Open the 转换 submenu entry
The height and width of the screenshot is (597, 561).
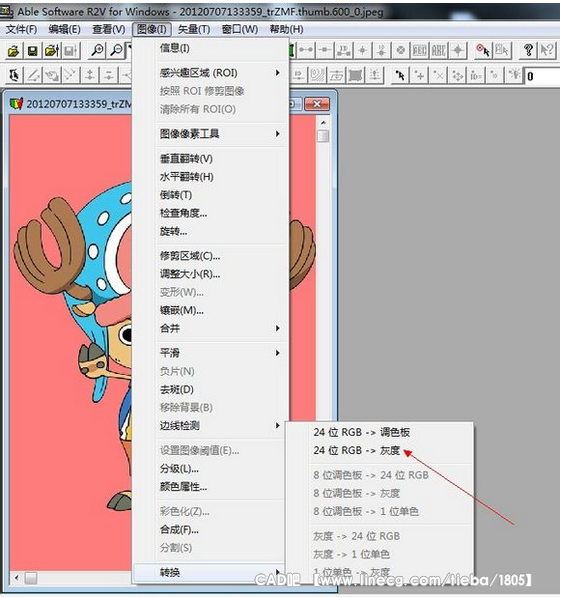pyautogui.click(x=209, y=572)
